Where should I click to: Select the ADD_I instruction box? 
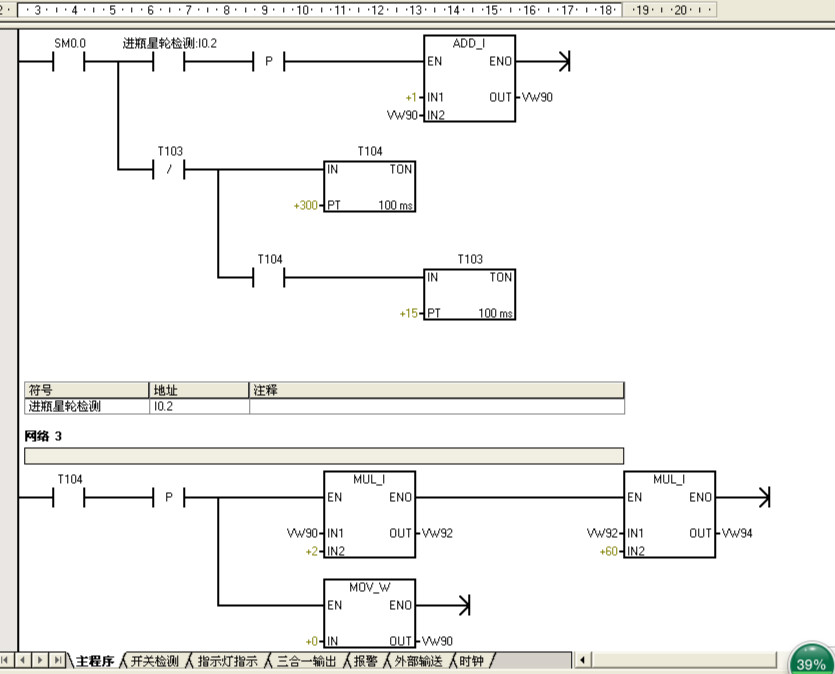pyautogui.click(x=469, y=79)
